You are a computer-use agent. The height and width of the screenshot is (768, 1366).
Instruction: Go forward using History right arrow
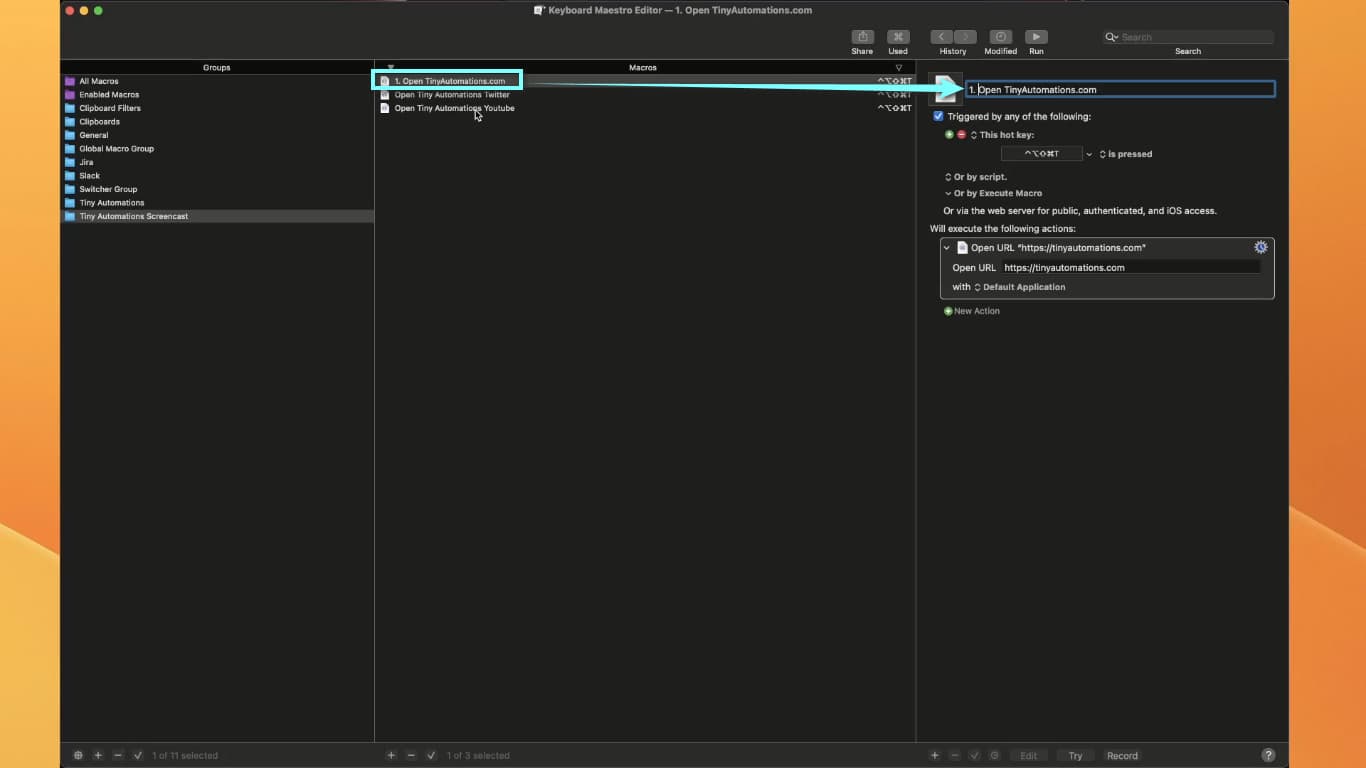[965, 37]
